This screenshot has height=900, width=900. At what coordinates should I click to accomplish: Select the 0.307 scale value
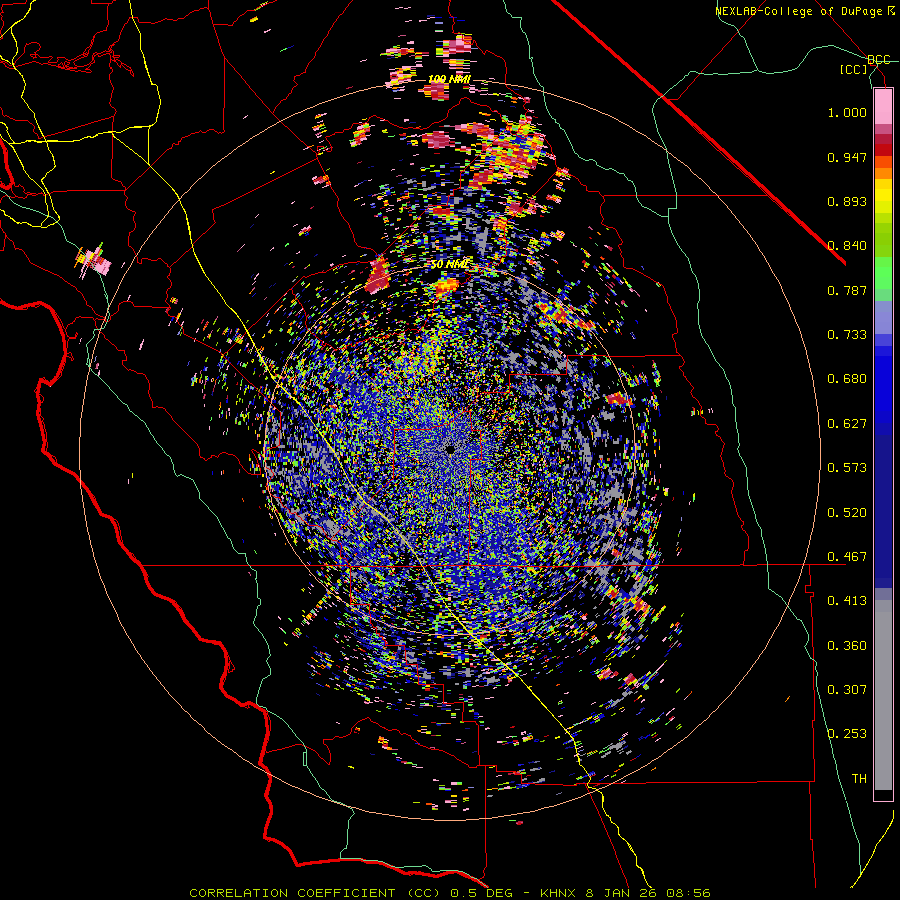(847, 690)
